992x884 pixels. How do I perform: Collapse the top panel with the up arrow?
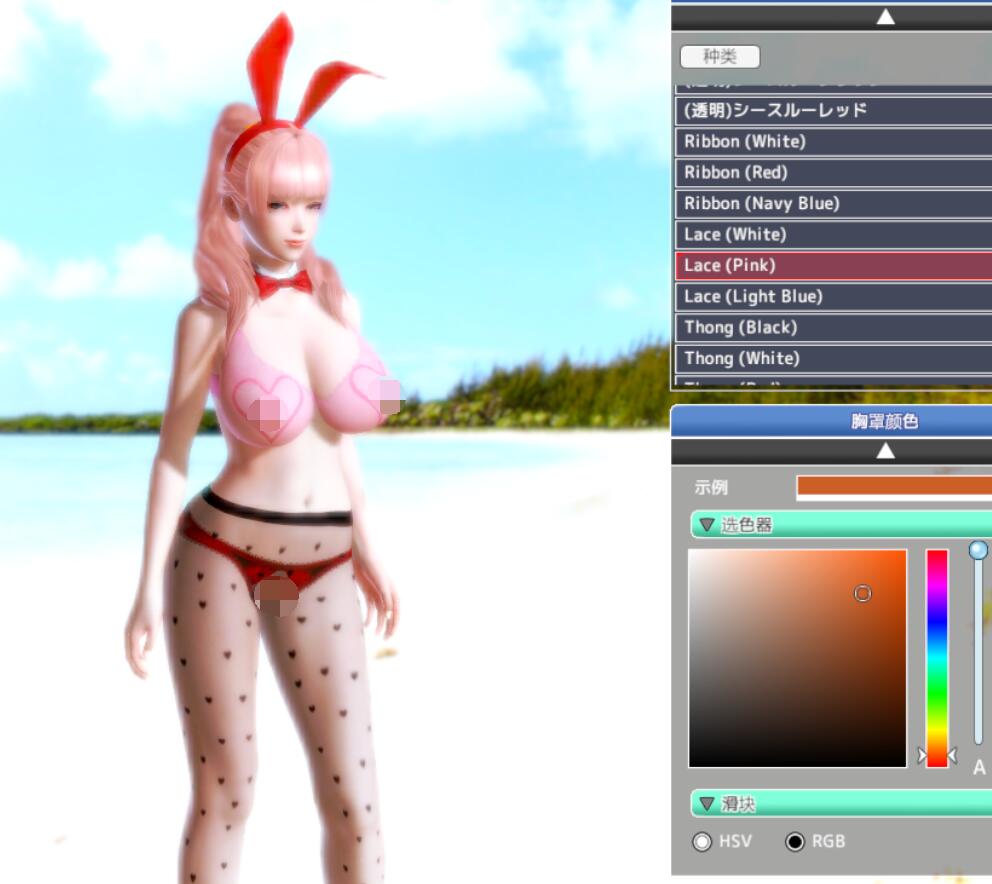[885, 16]
